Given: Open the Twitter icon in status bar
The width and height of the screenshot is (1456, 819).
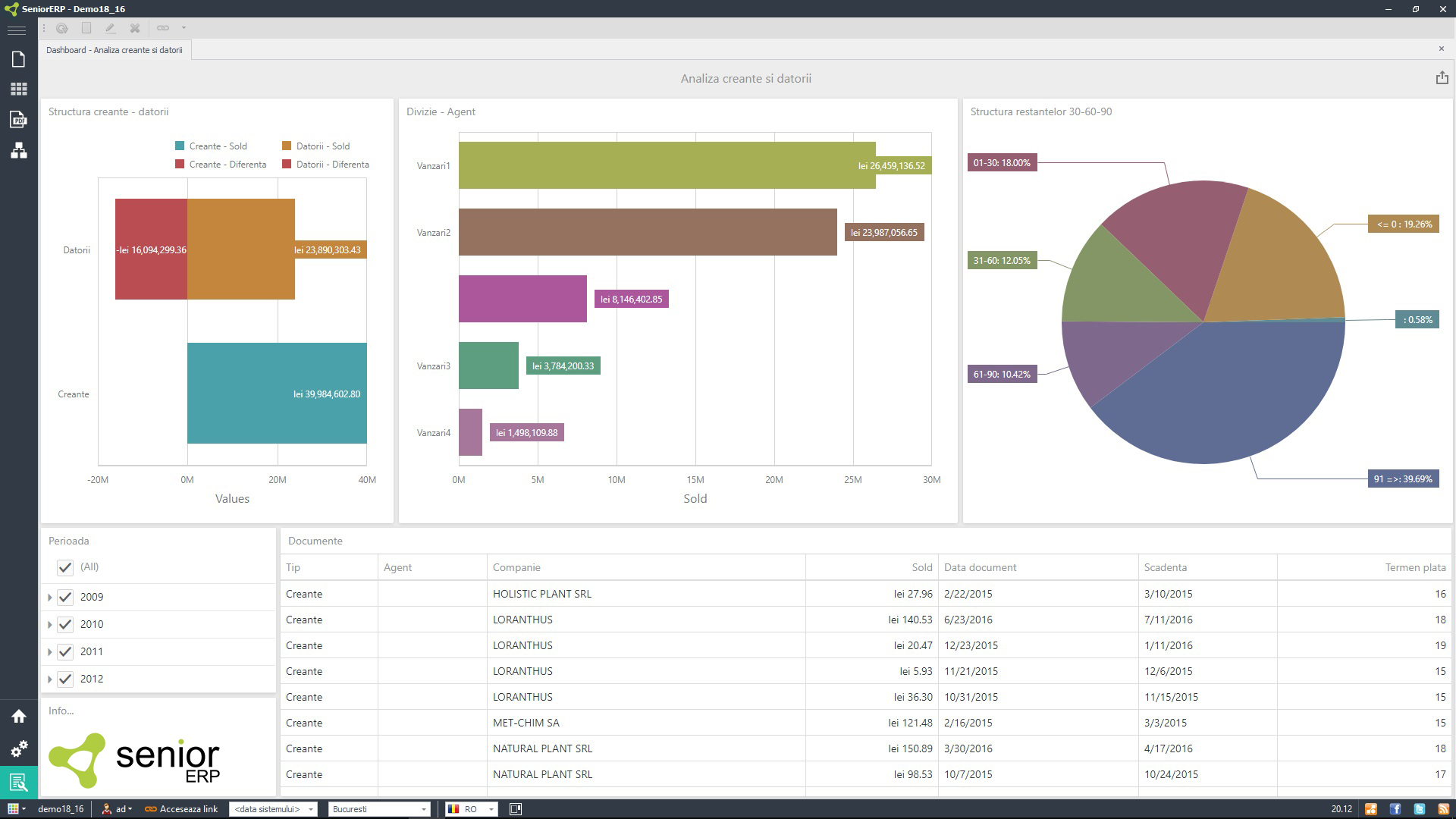Looking at the screenshot, I should pos(1420,809).
